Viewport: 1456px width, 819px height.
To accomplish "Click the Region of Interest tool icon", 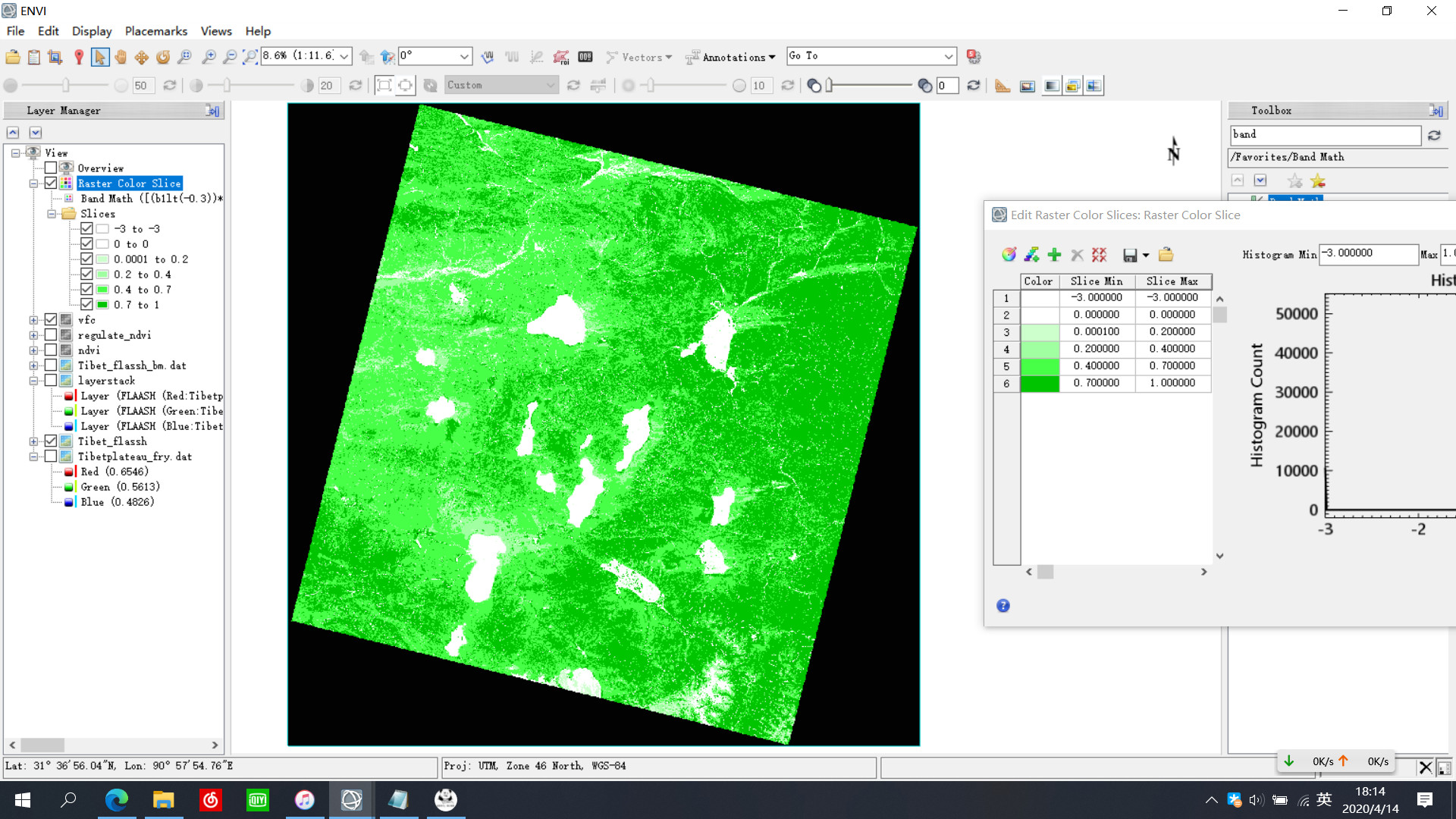I will click(560, 57).
